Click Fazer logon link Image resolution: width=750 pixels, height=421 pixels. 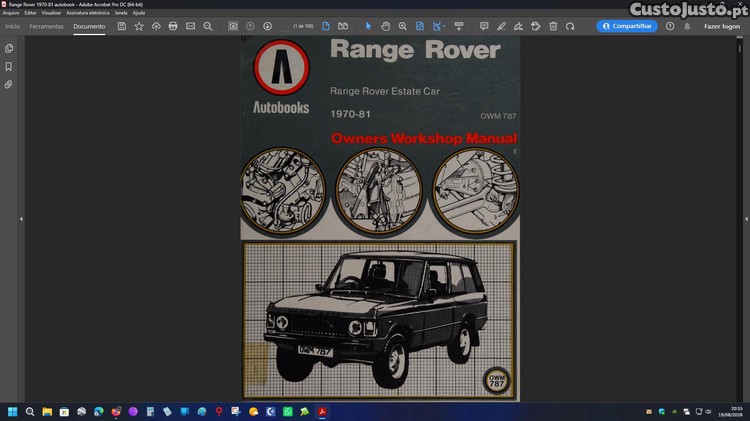tap(722, 26)
